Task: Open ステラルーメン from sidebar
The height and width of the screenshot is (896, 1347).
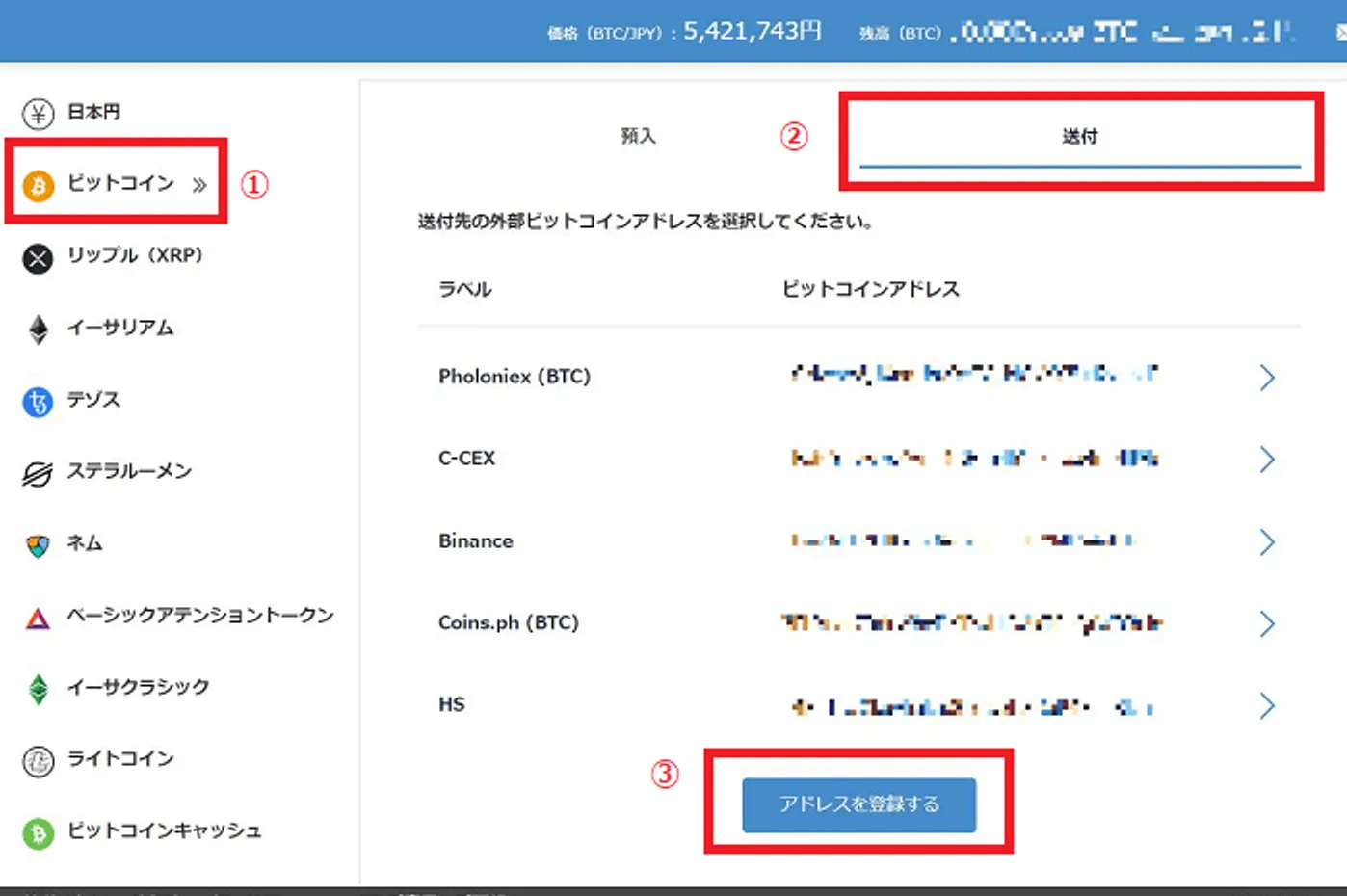Action: click(x=129, y=470)
